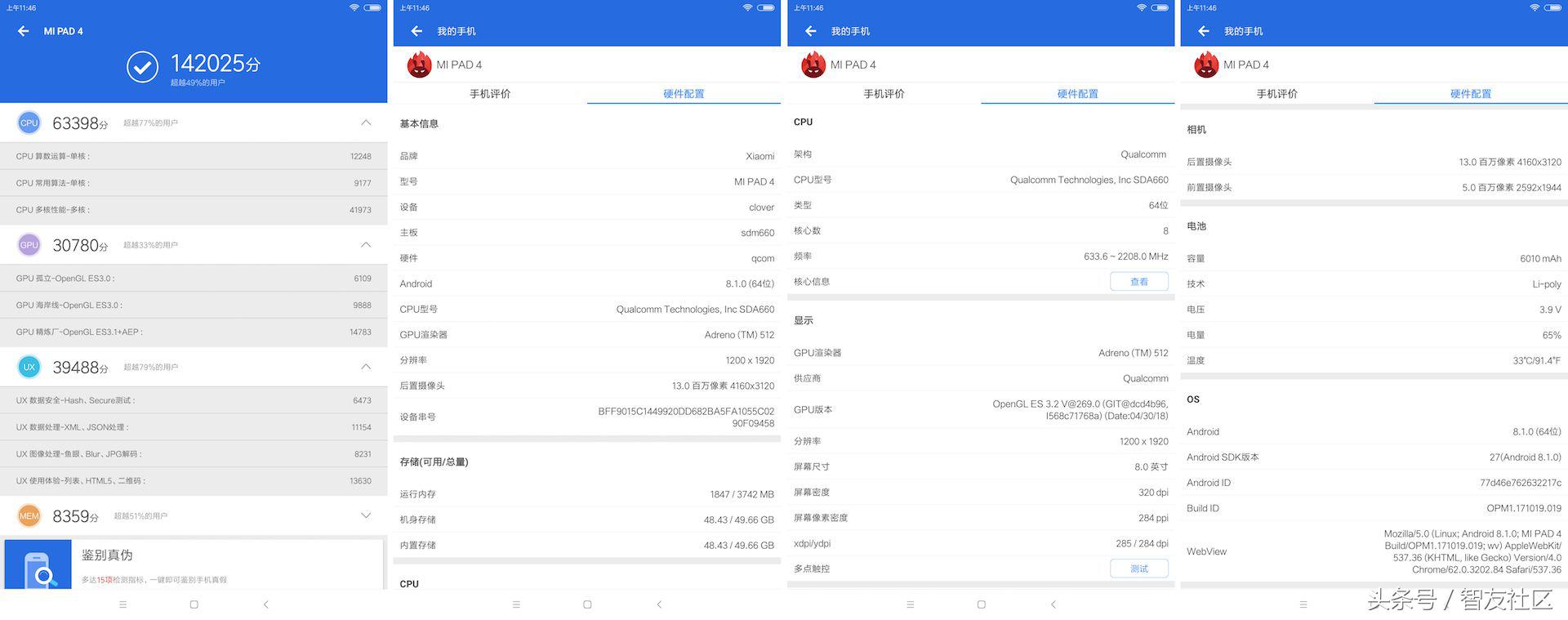
Task: Tap the UX score badge
Action: [29, 367]
